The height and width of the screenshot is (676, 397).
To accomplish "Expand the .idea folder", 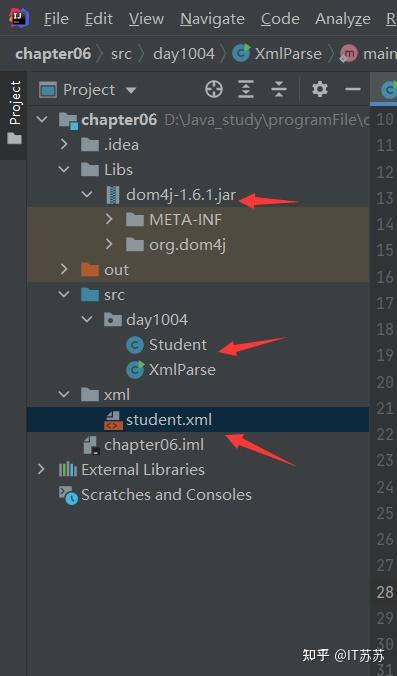I will [64, 144].
